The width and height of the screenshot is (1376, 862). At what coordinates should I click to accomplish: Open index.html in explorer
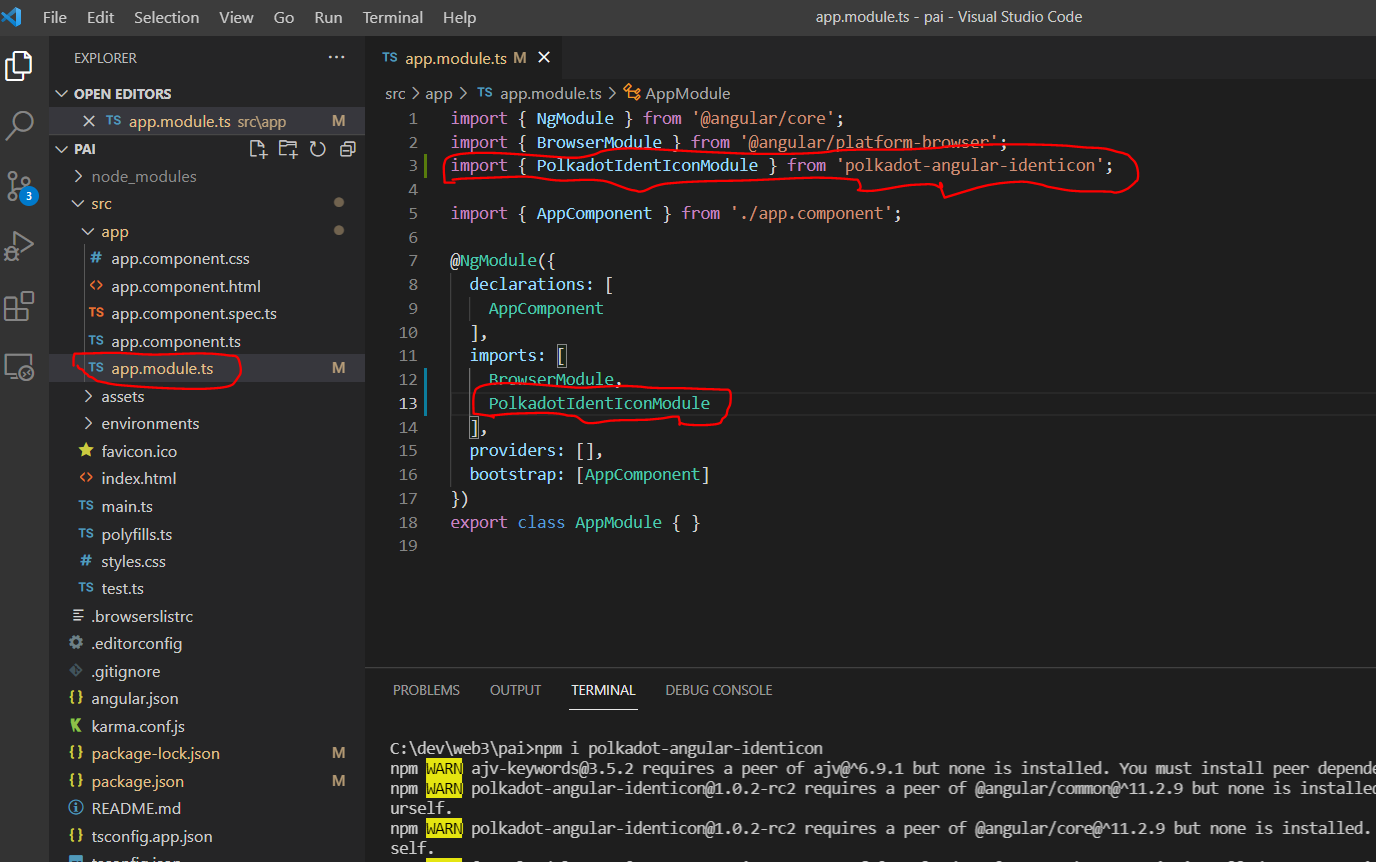138,478
